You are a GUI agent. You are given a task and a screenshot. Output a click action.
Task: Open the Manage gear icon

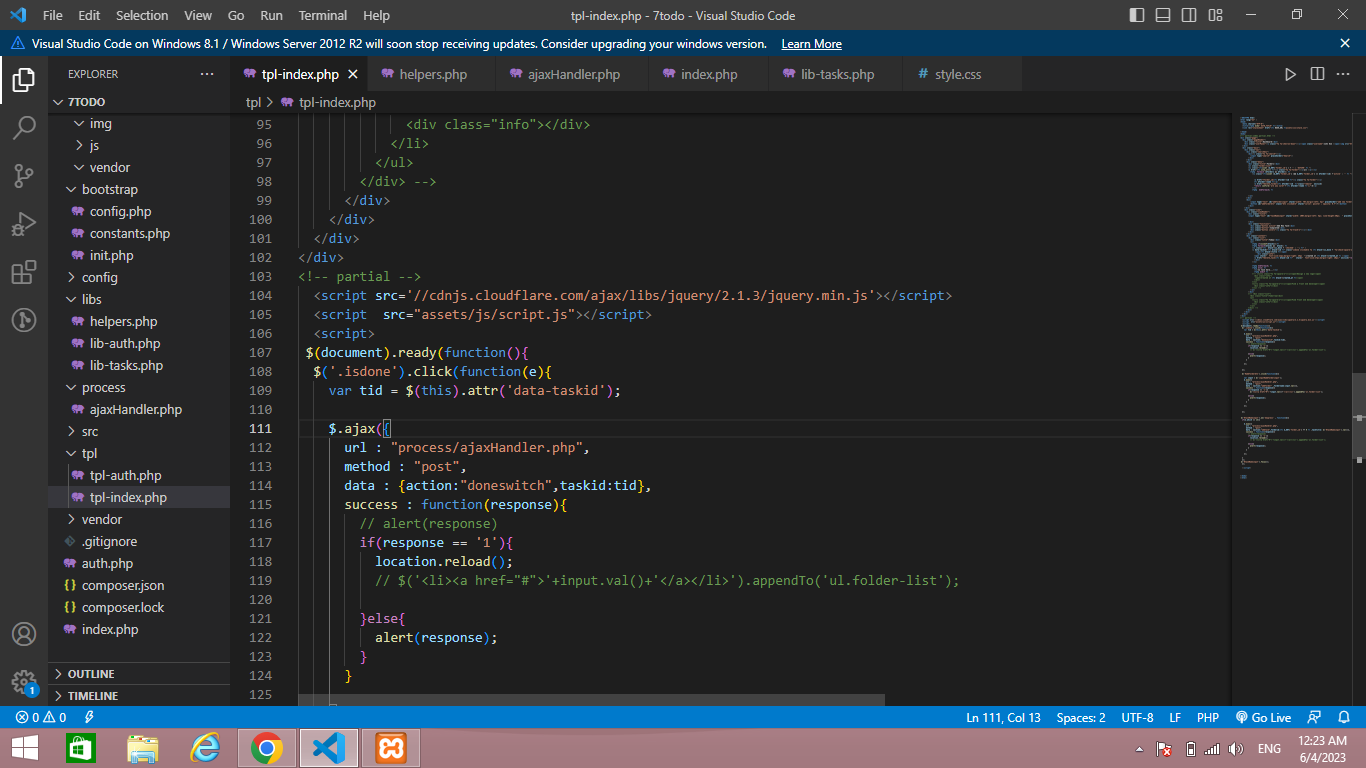coord(24,682)
